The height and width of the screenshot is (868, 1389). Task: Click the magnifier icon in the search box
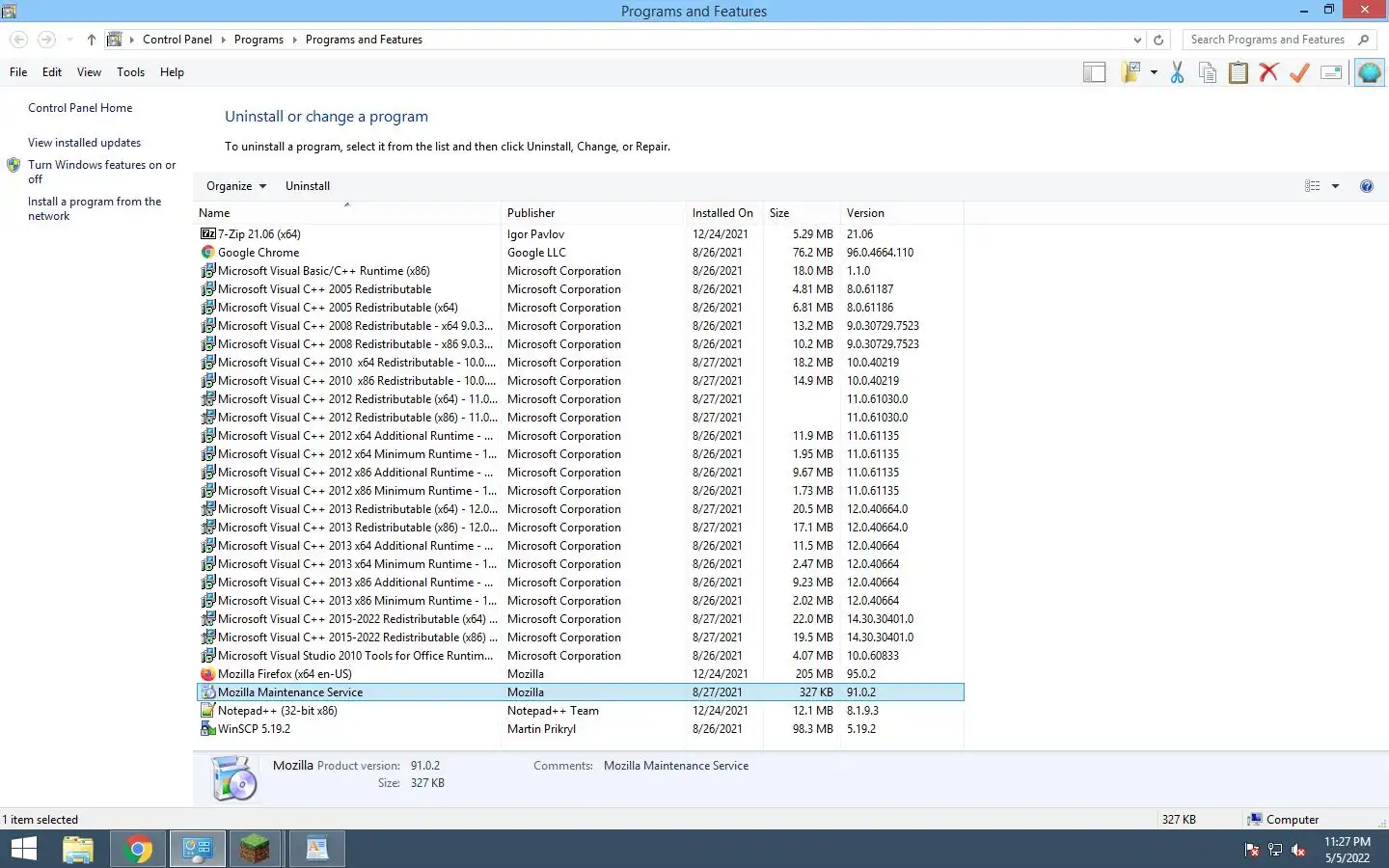pos(1363,40)
